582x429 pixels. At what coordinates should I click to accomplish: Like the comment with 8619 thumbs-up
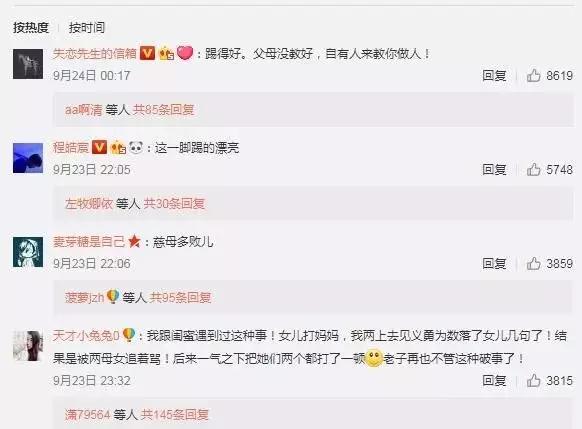(x=533, y=75)
